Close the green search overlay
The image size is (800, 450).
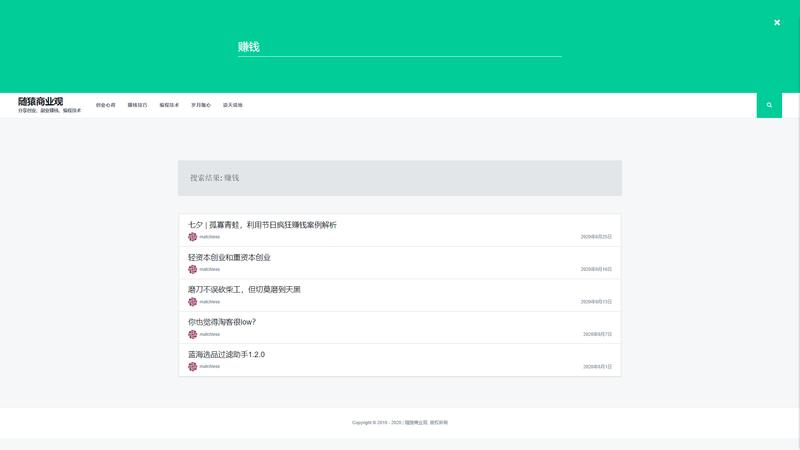click(x=777, y=22)
